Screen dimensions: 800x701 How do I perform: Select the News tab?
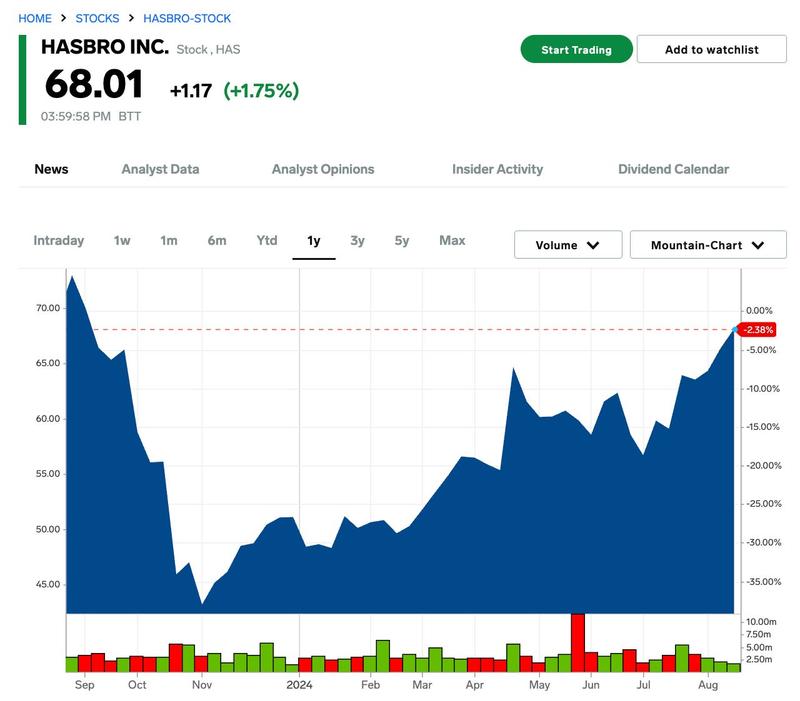pyautogui.click(x=51, y=169)
